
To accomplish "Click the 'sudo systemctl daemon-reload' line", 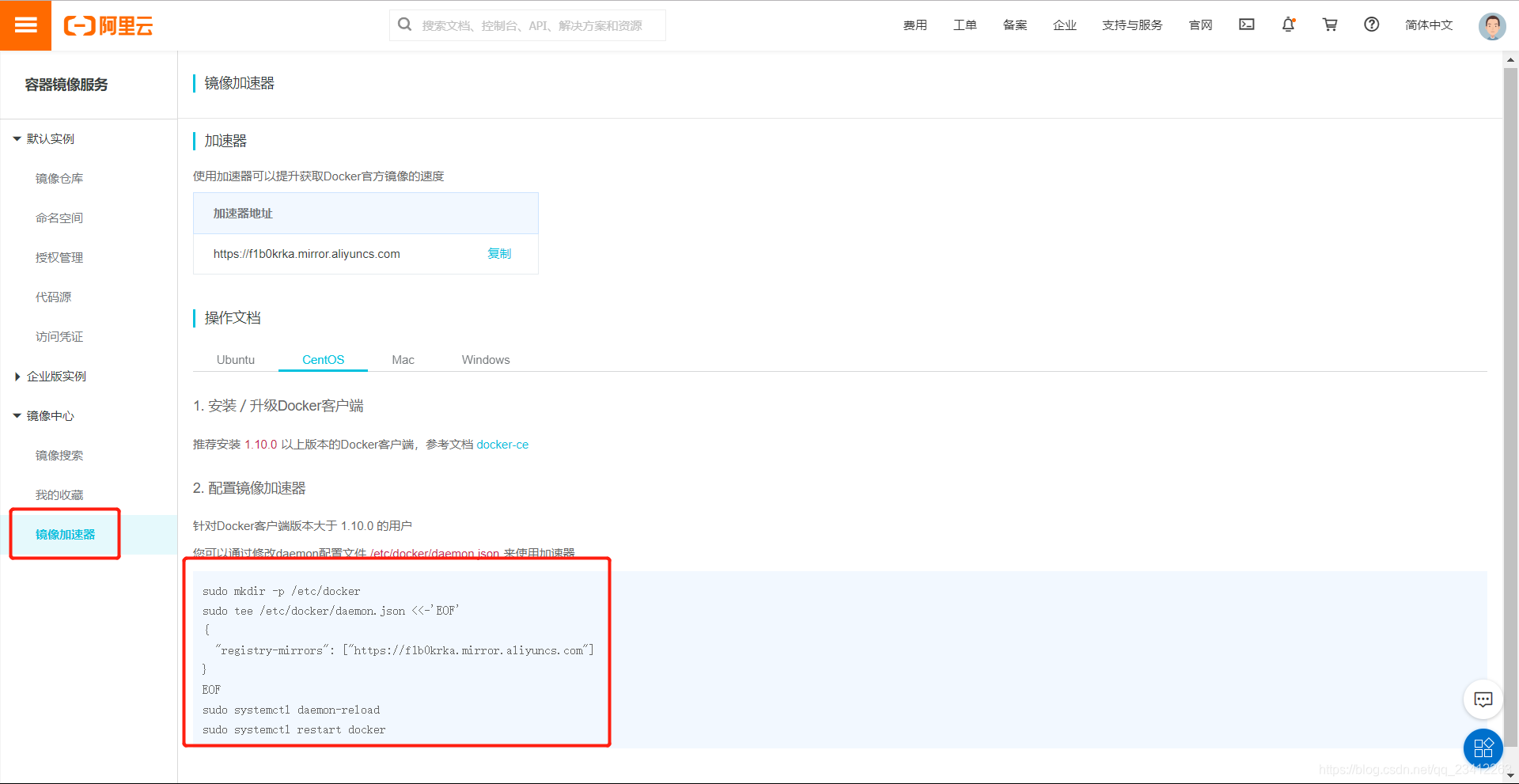I will tap(290, 710).
